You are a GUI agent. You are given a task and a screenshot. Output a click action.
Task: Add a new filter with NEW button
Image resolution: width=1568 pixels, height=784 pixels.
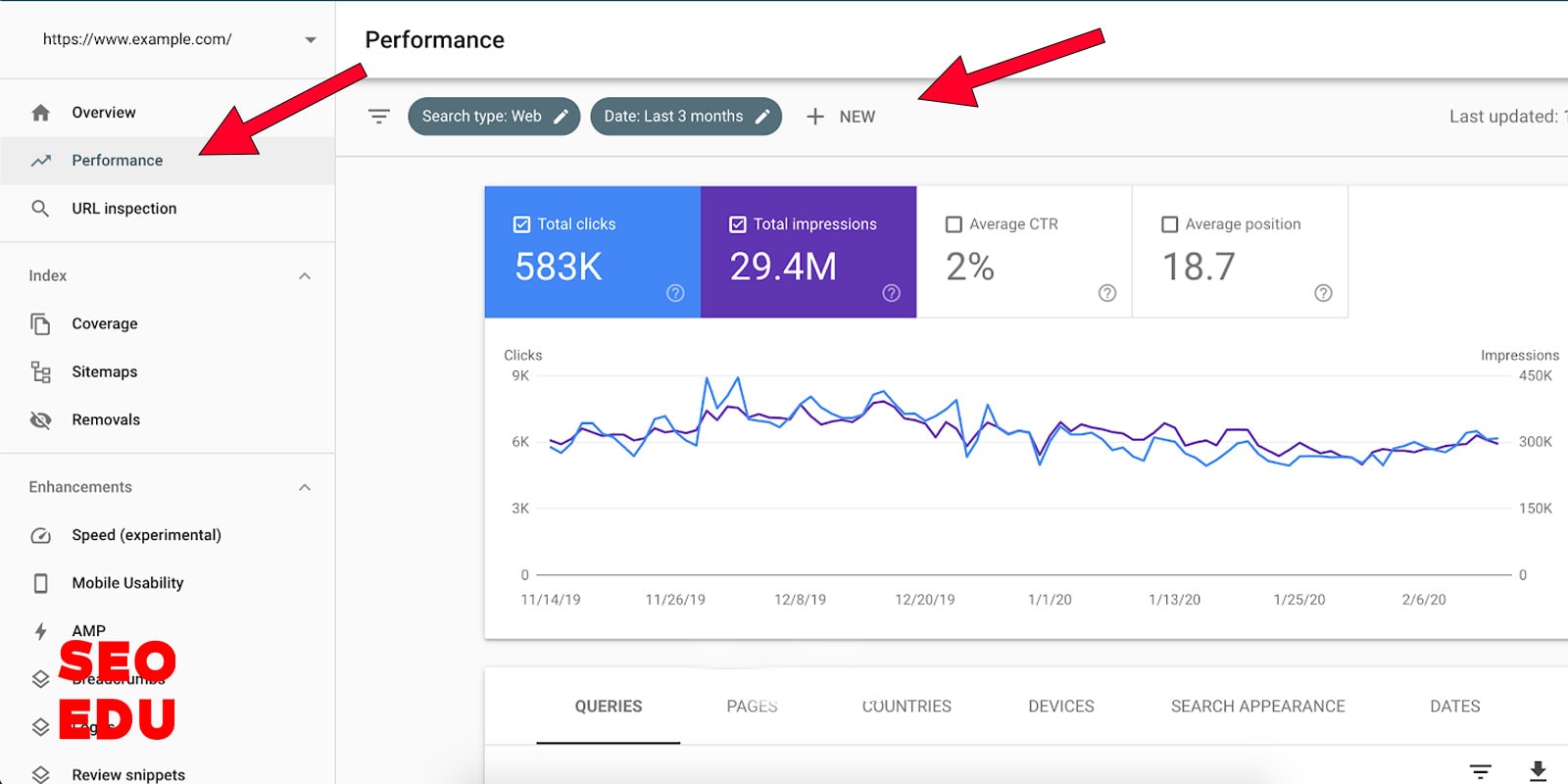coord(841,117)
